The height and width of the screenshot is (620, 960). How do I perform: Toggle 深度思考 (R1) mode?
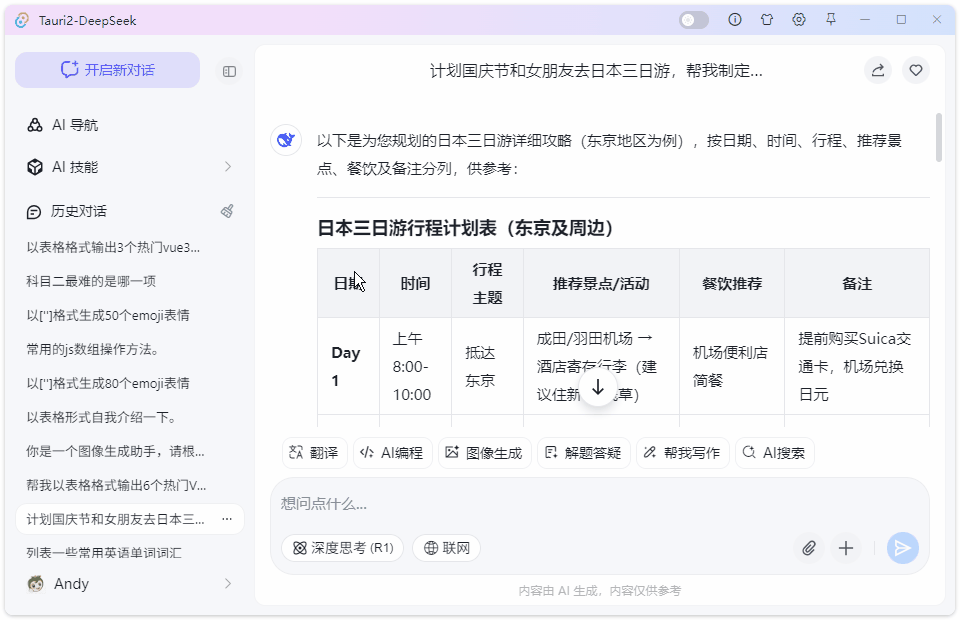[x=342, y=548]
